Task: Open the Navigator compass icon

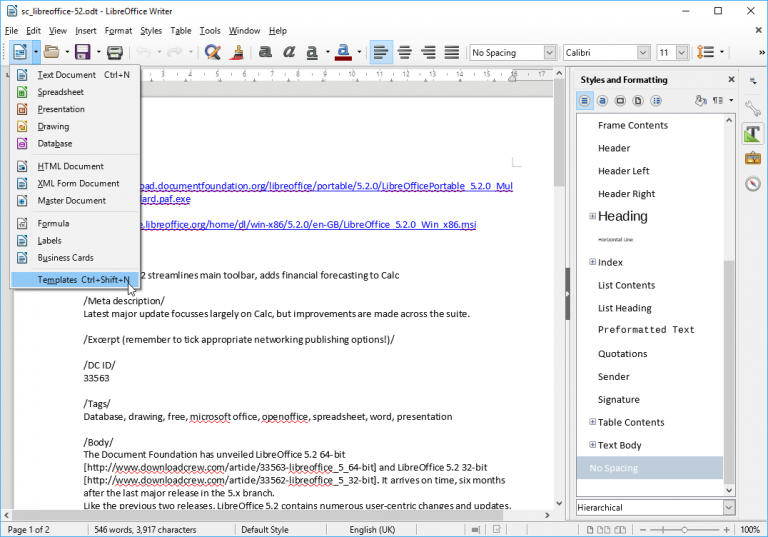Action: [x=753, y=184]
